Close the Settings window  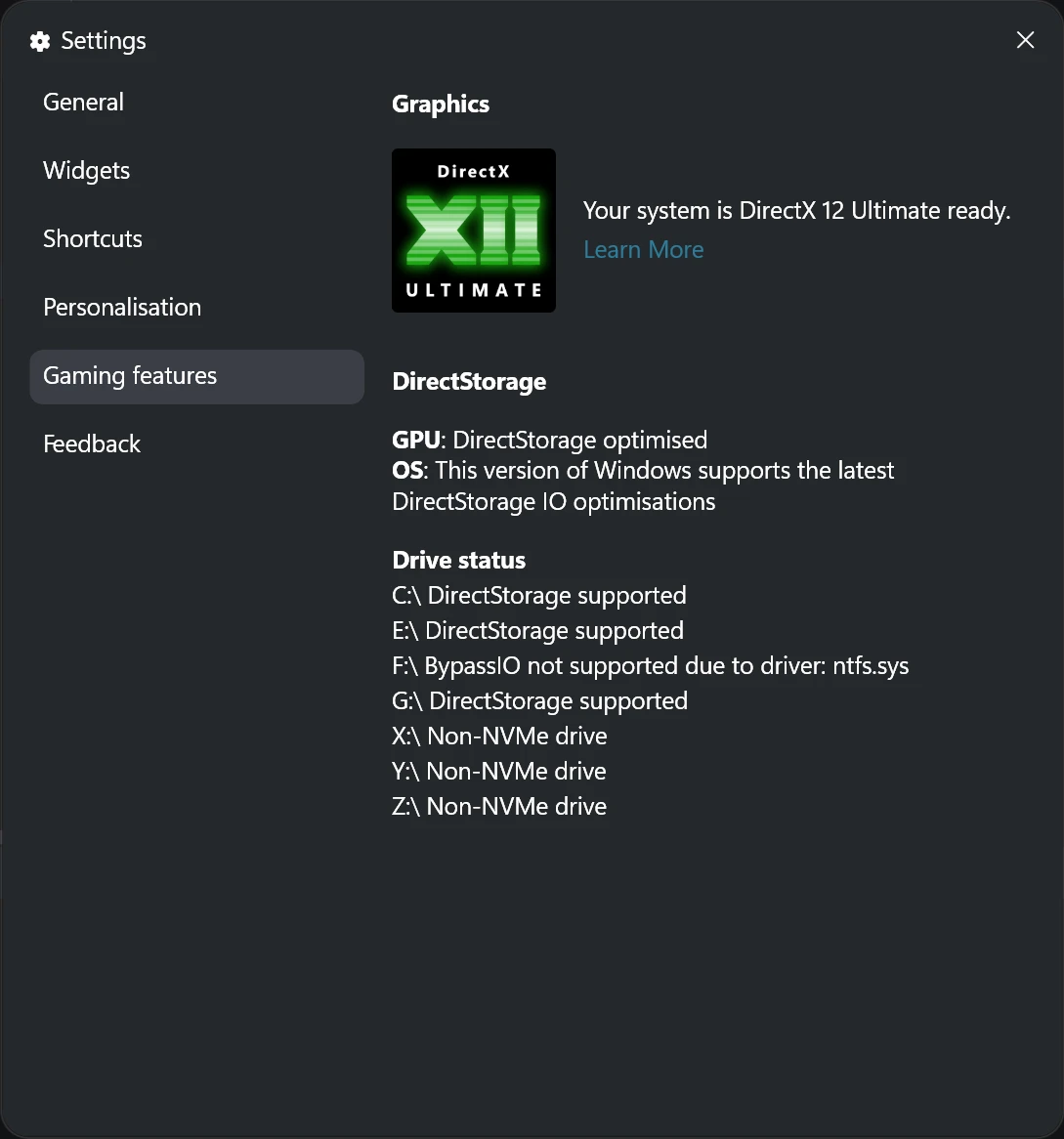(1025, 40)
